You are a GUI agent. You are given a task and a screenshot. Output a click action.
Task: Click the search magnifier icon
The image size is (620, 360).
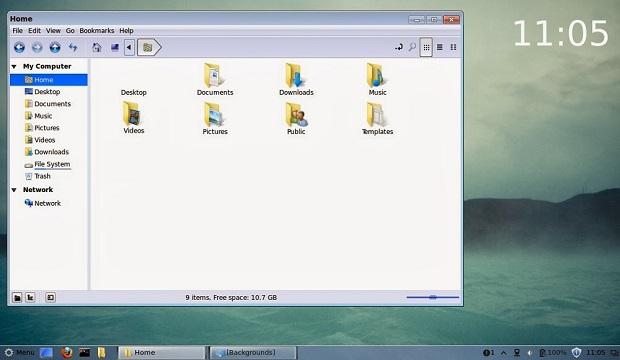coord(412,47)
